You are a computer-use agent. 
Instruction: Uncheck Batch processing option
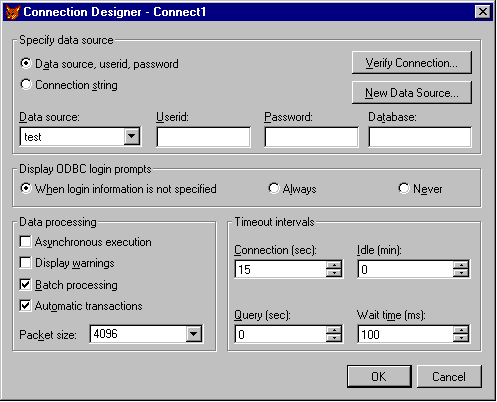pos(25,285)
